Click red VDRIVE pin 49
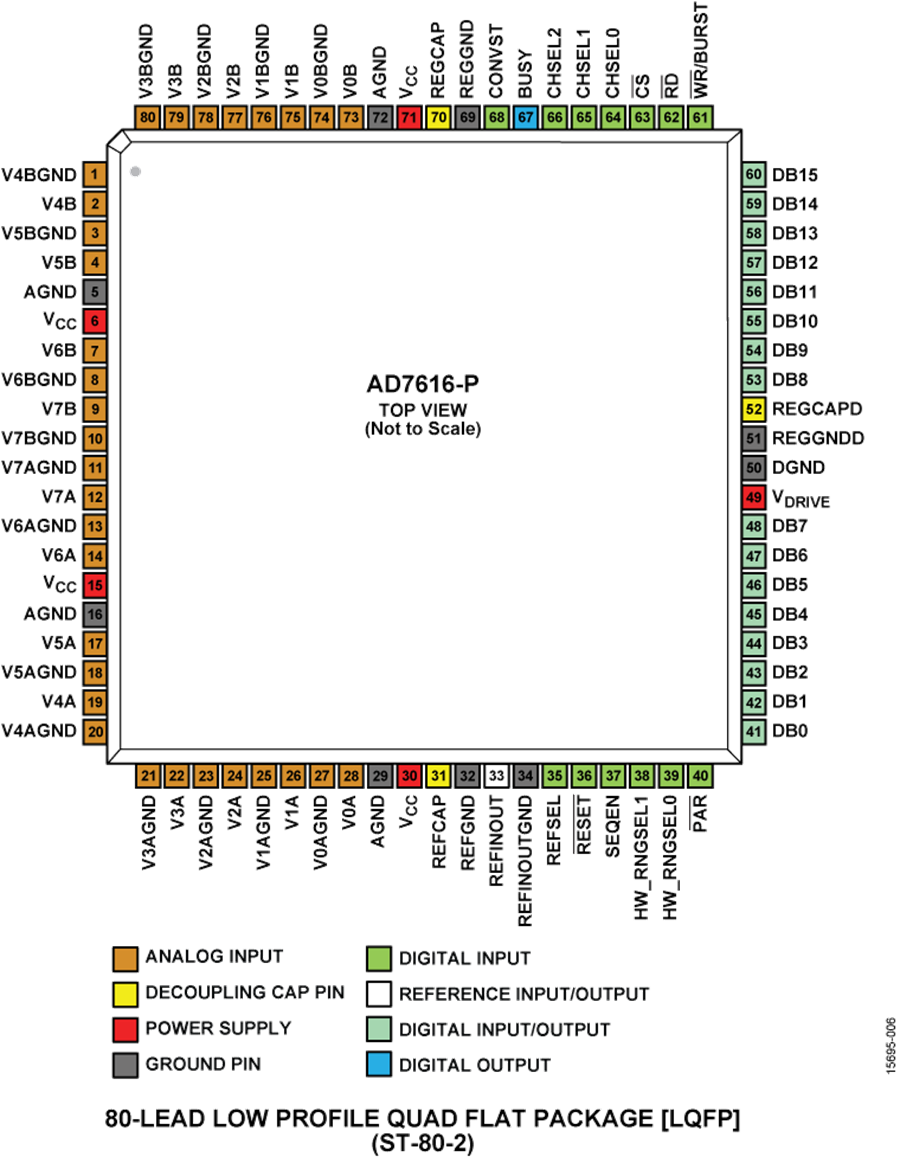This screenshot has width=900, height=1163. (x=754, y=497)
